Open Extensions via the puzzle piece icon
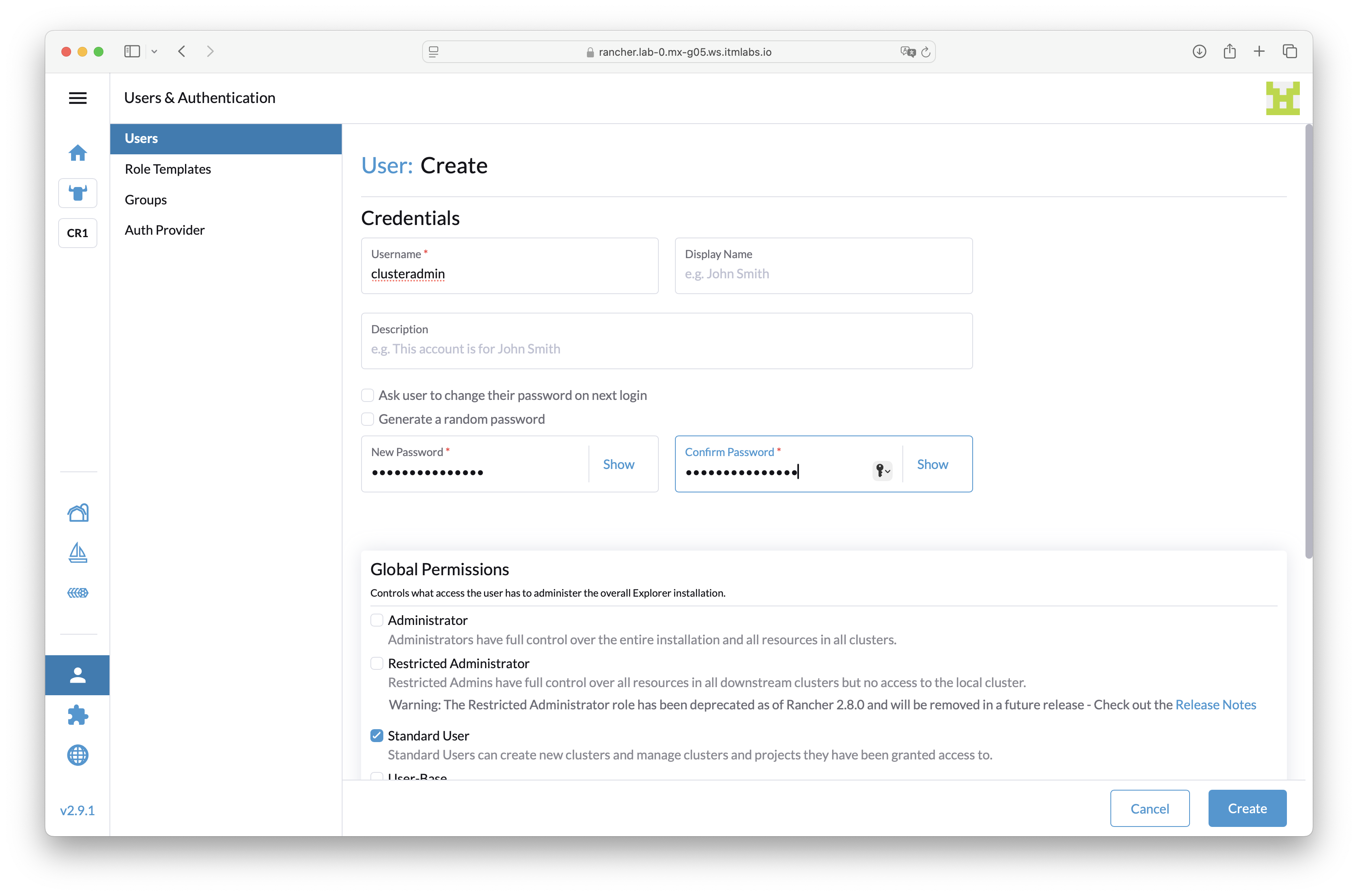The height and width of the screenshot is (896, 1358). (78, 715)
